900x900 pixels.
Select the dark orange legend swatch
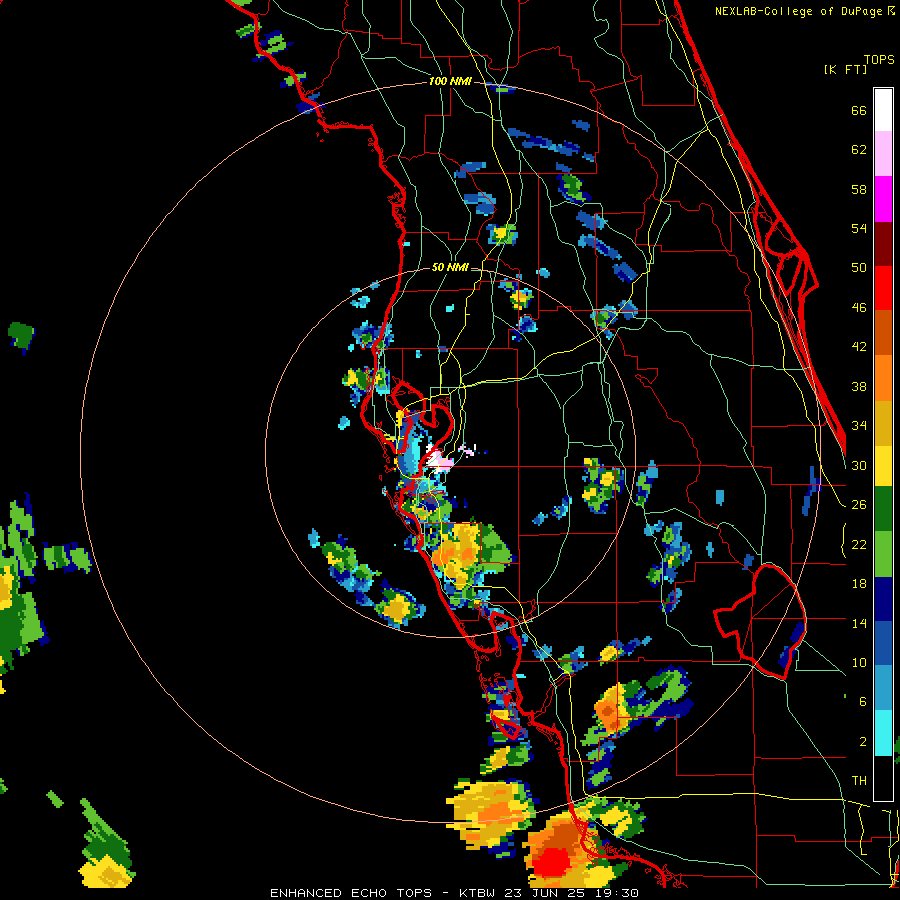pyautogui.click(x=883, y=332)
